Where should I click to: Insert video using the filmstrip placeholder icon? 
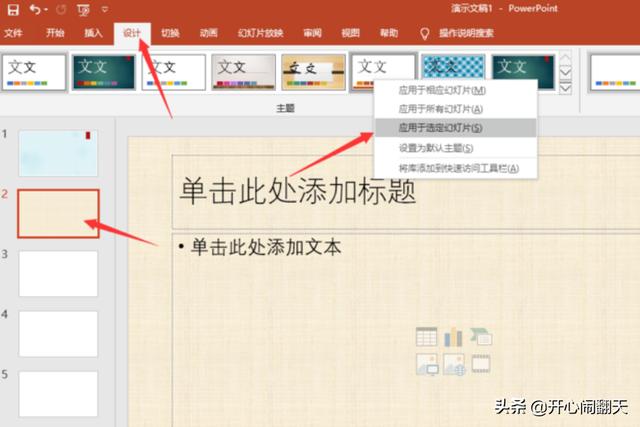[481, 365]
